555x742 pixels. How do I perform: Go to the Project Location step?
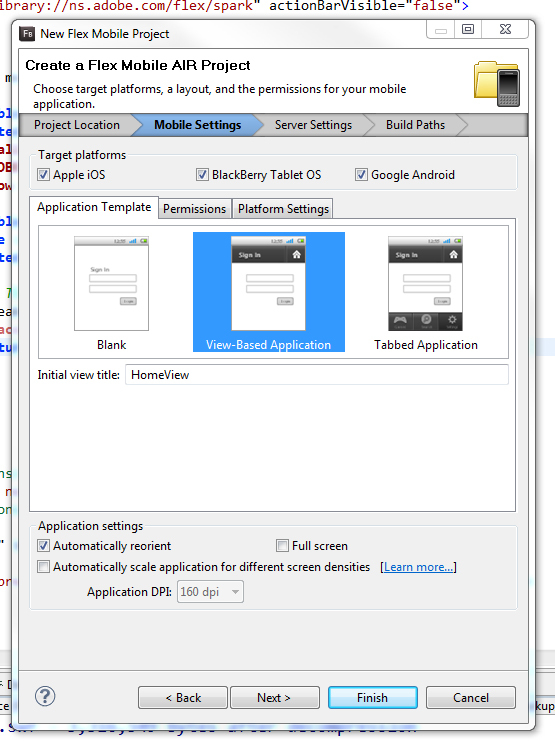(x=77, y=125)
